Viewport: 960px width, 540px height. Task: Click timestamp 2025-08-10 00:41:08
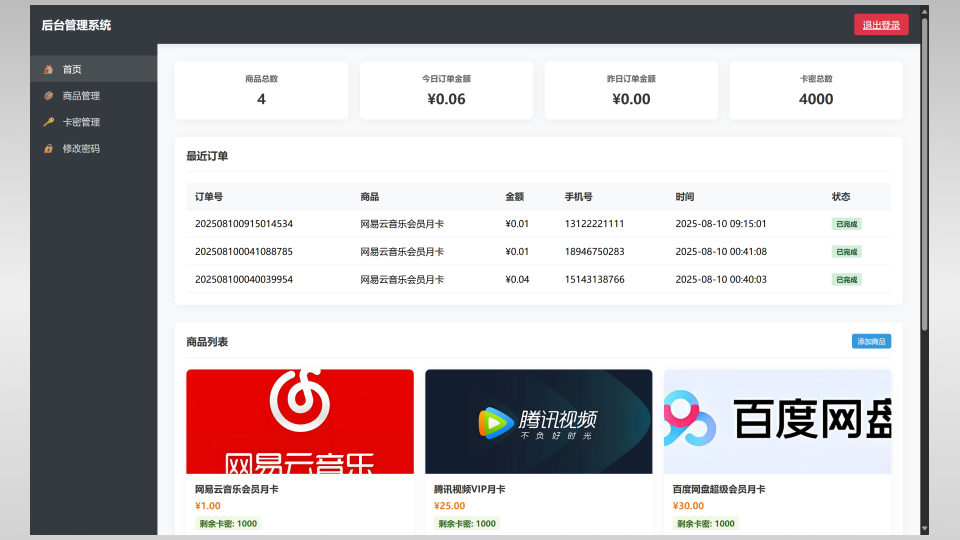tap(721, 251)
